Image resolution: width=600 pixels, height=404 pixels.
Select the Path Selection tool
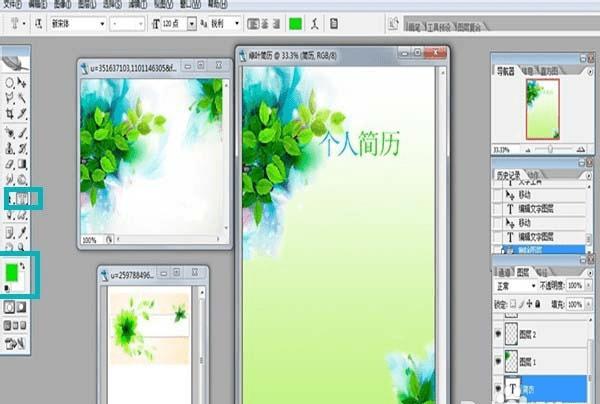[11, 198]
